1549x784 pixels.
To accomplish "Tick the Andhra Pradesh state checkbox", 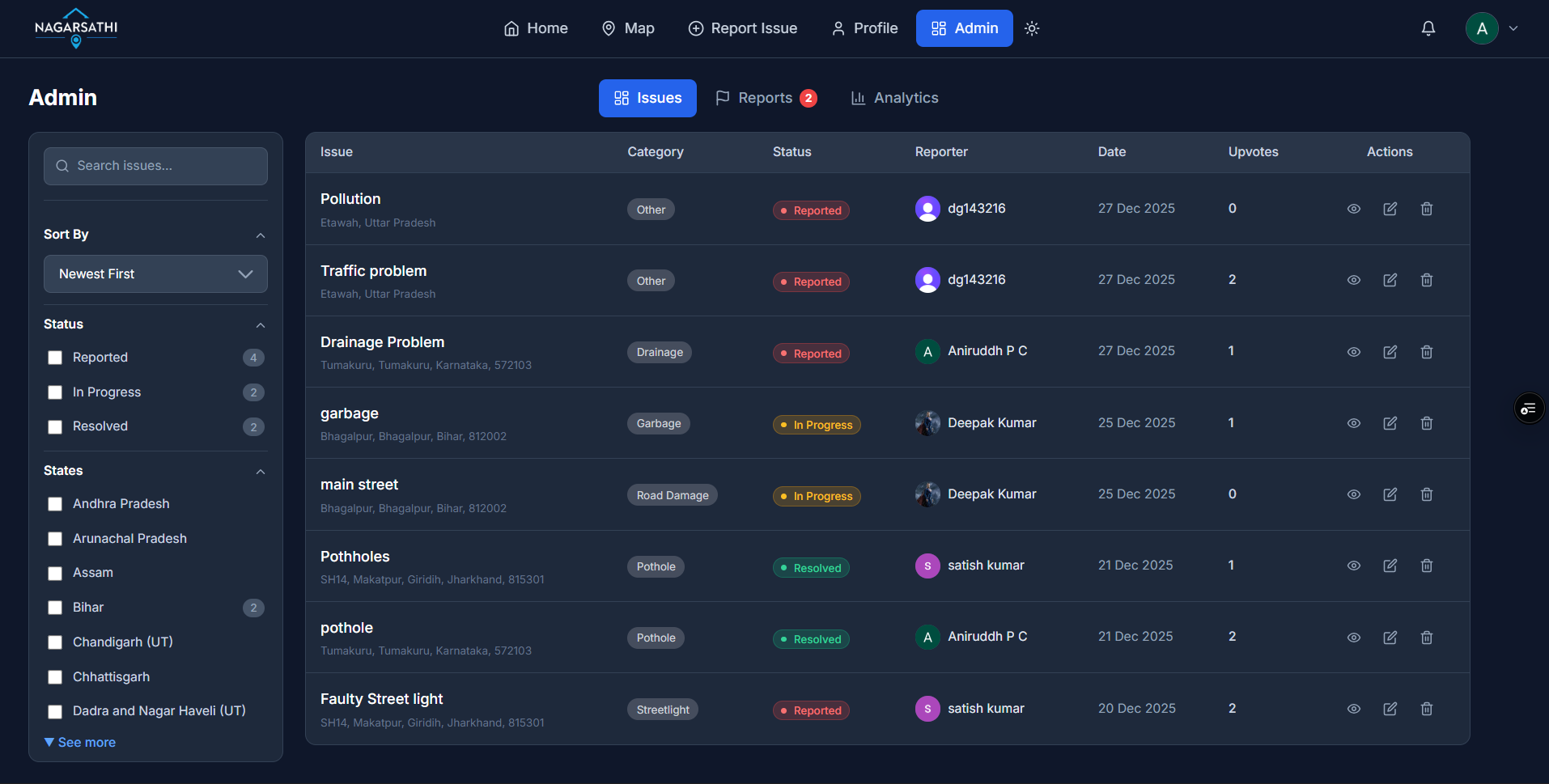I will click(x=55, y=504).
